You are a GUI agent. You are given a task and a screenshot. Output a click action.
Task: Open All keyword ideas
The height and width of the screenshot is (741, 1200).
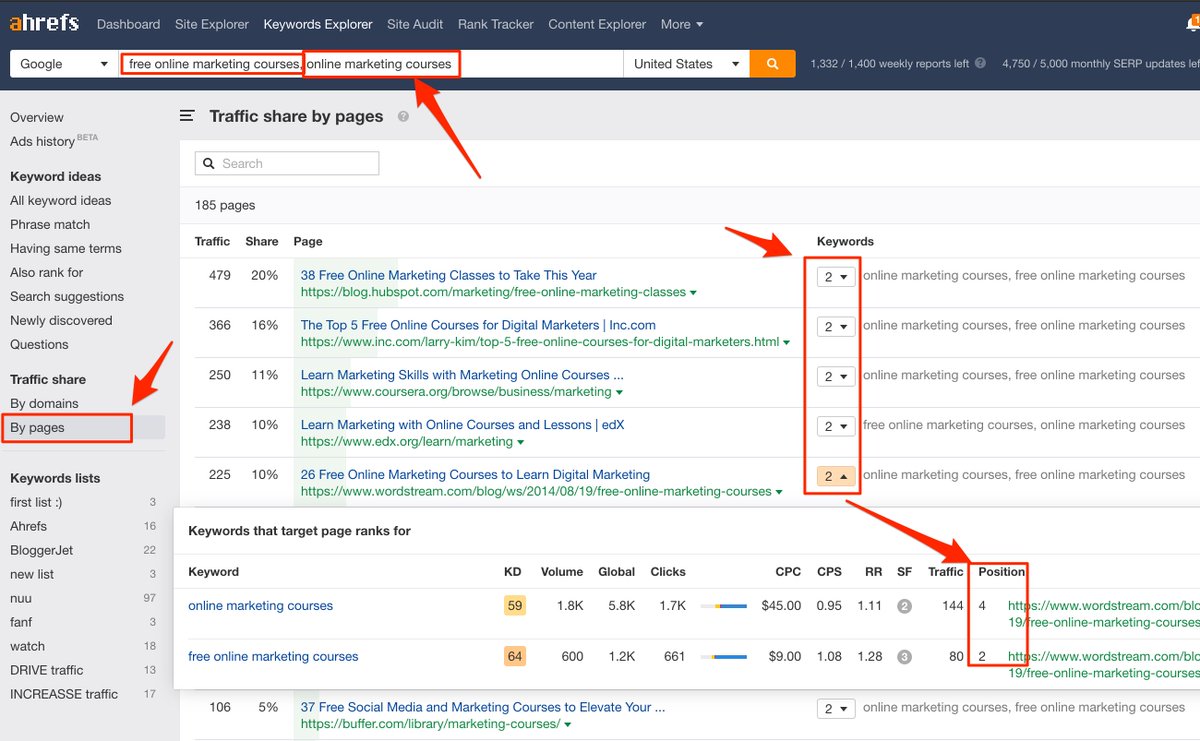point(61,201)
